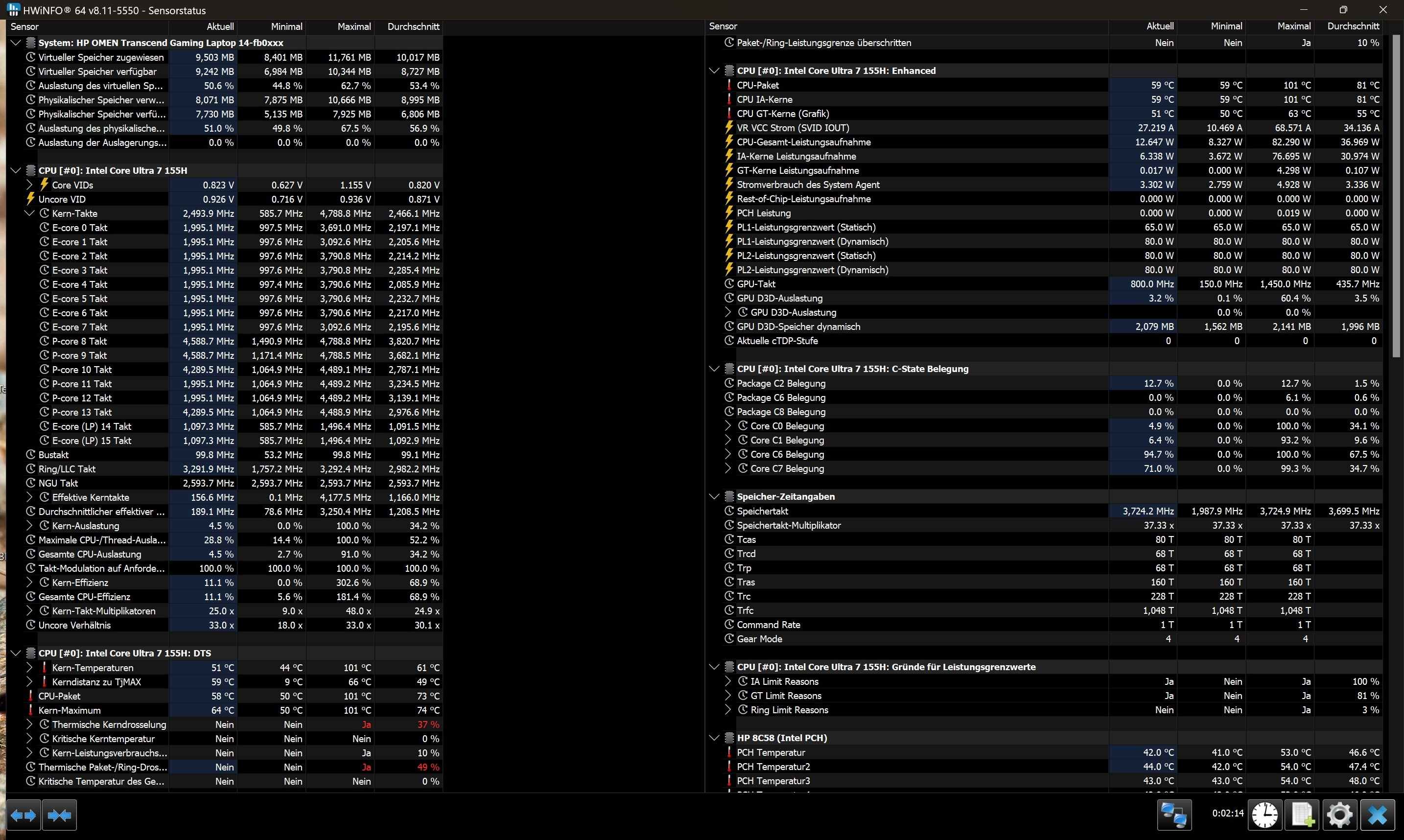The height and width of the screenshot is (840, 1404).
Task: Close sensors with the blue X icon
Action: pyautogui.click(x=1378, y=815)
